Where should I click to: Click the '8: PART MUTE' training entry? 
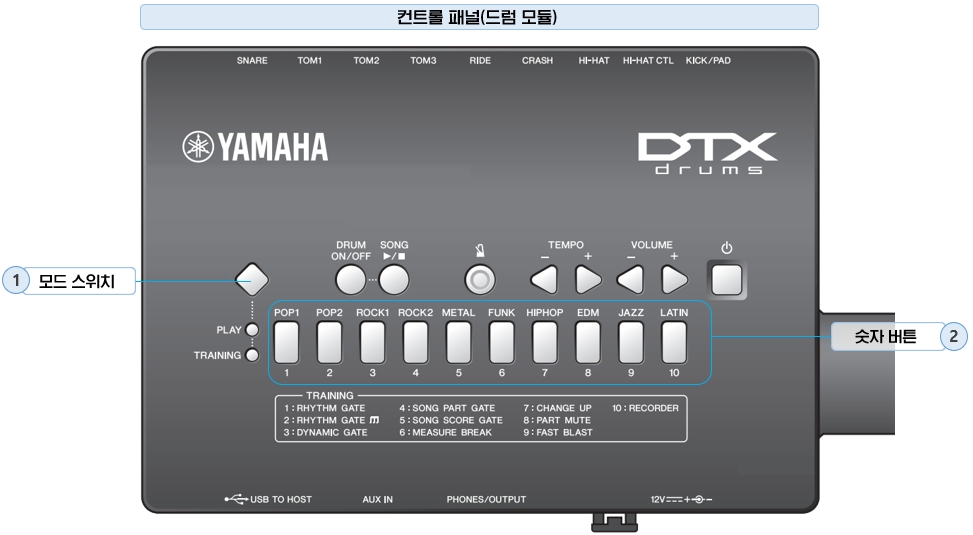[x=557, y=420]
